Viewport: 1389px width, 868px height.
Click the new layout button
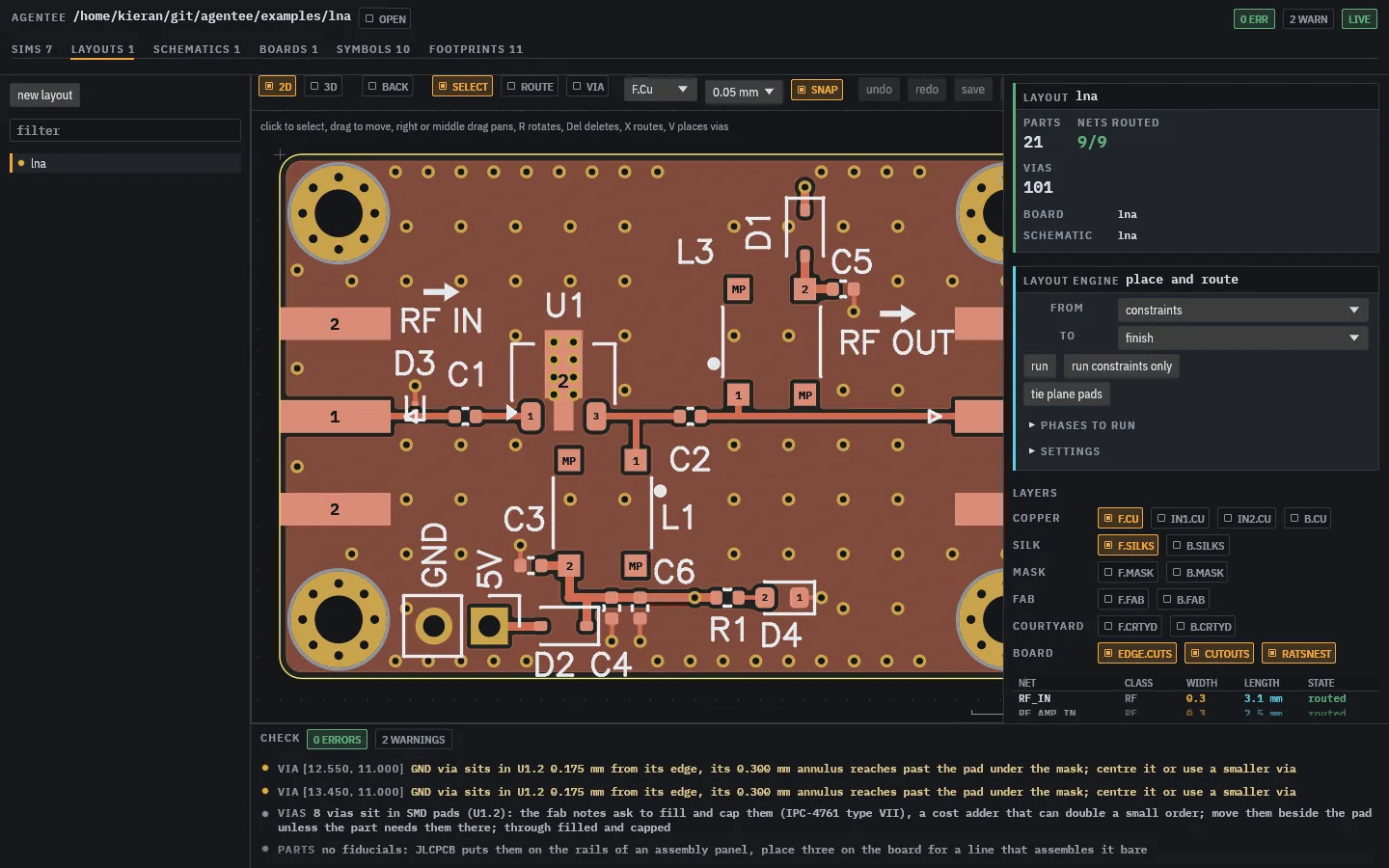point(44,95)
